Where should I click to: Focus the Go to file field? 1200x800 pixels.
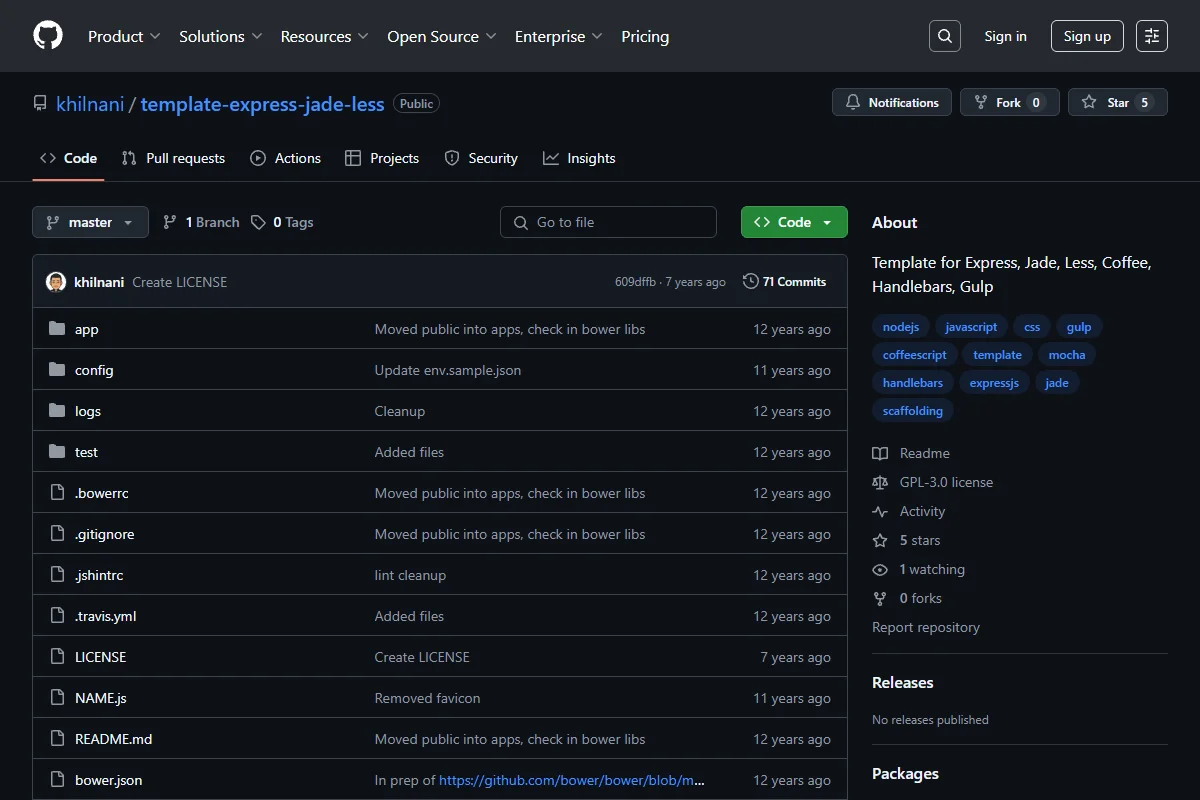pos(608,222)
